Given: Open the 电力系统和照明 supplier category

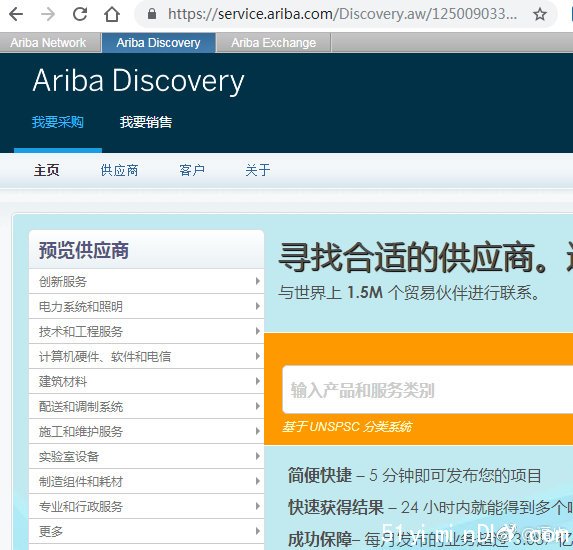Looking at the screenshot, I should click(x=146, y=306).
